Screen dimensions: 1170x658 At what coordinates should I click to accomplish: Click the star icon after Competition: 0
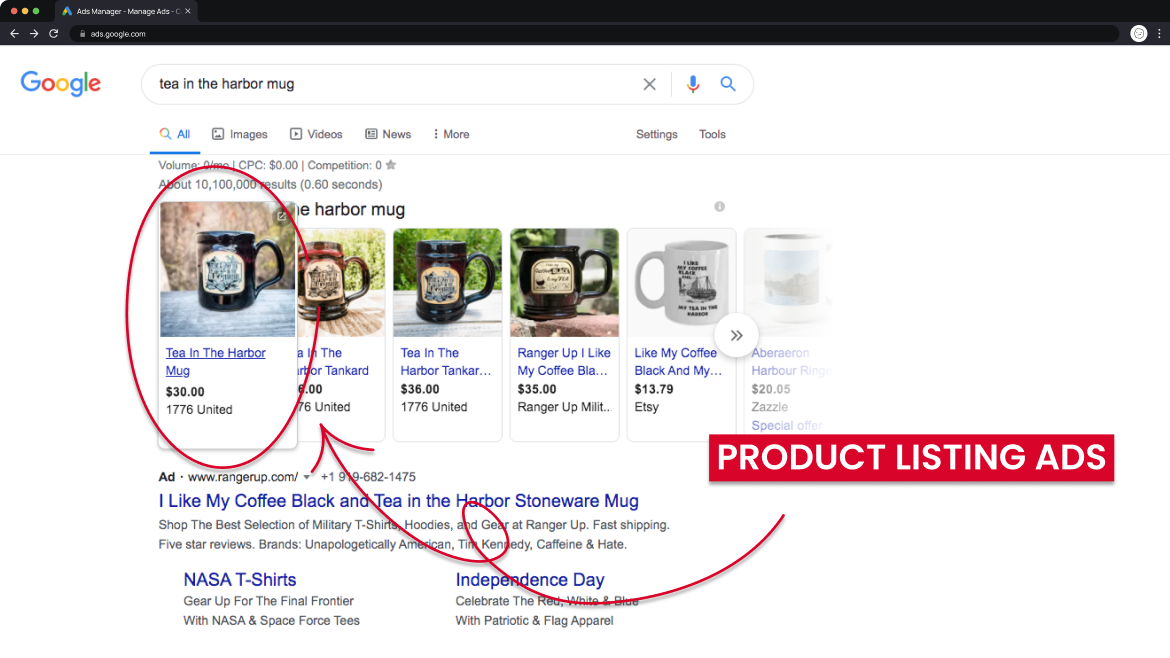click(390, 164)
